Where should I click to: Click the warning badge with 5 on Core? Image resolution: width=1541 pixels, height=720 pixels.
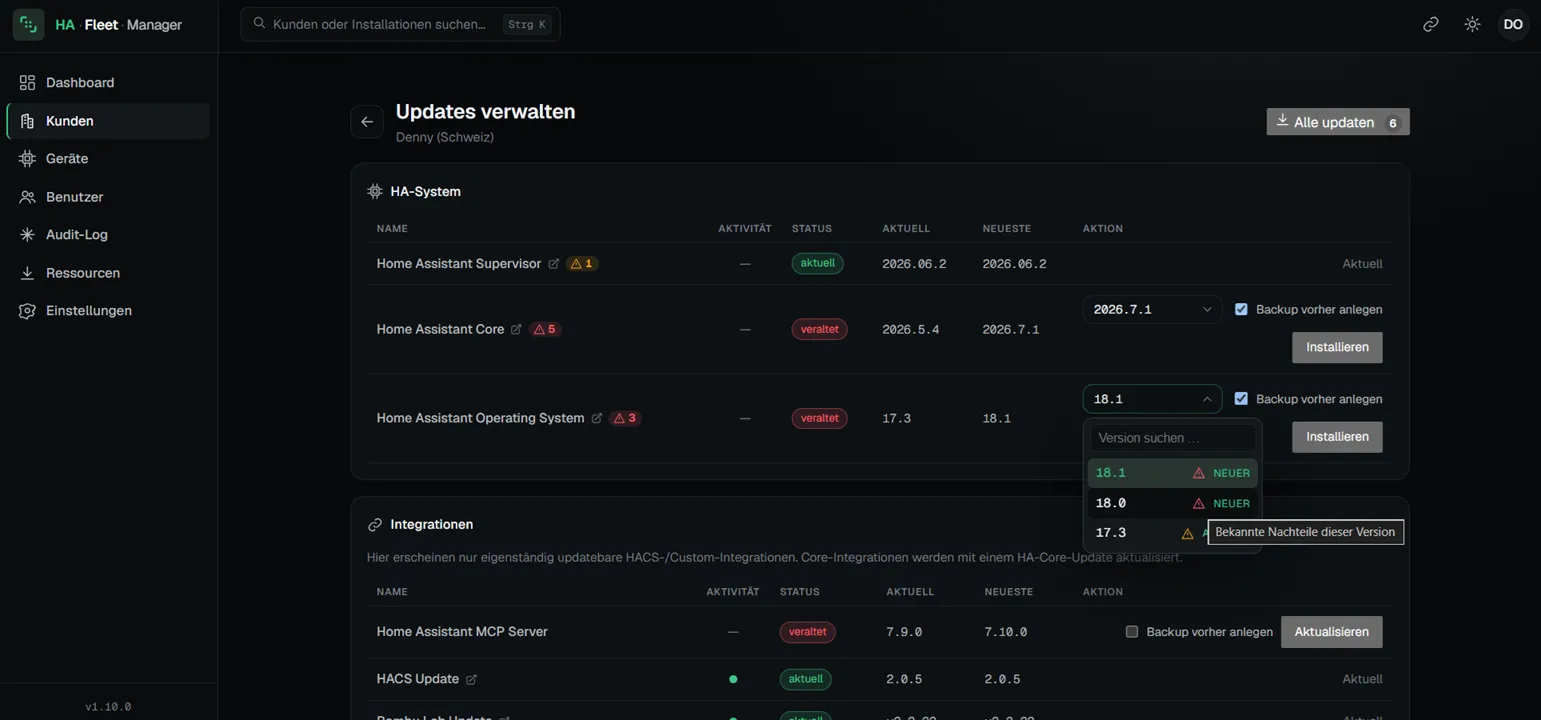pyautogui.click(x=545, y=329)
